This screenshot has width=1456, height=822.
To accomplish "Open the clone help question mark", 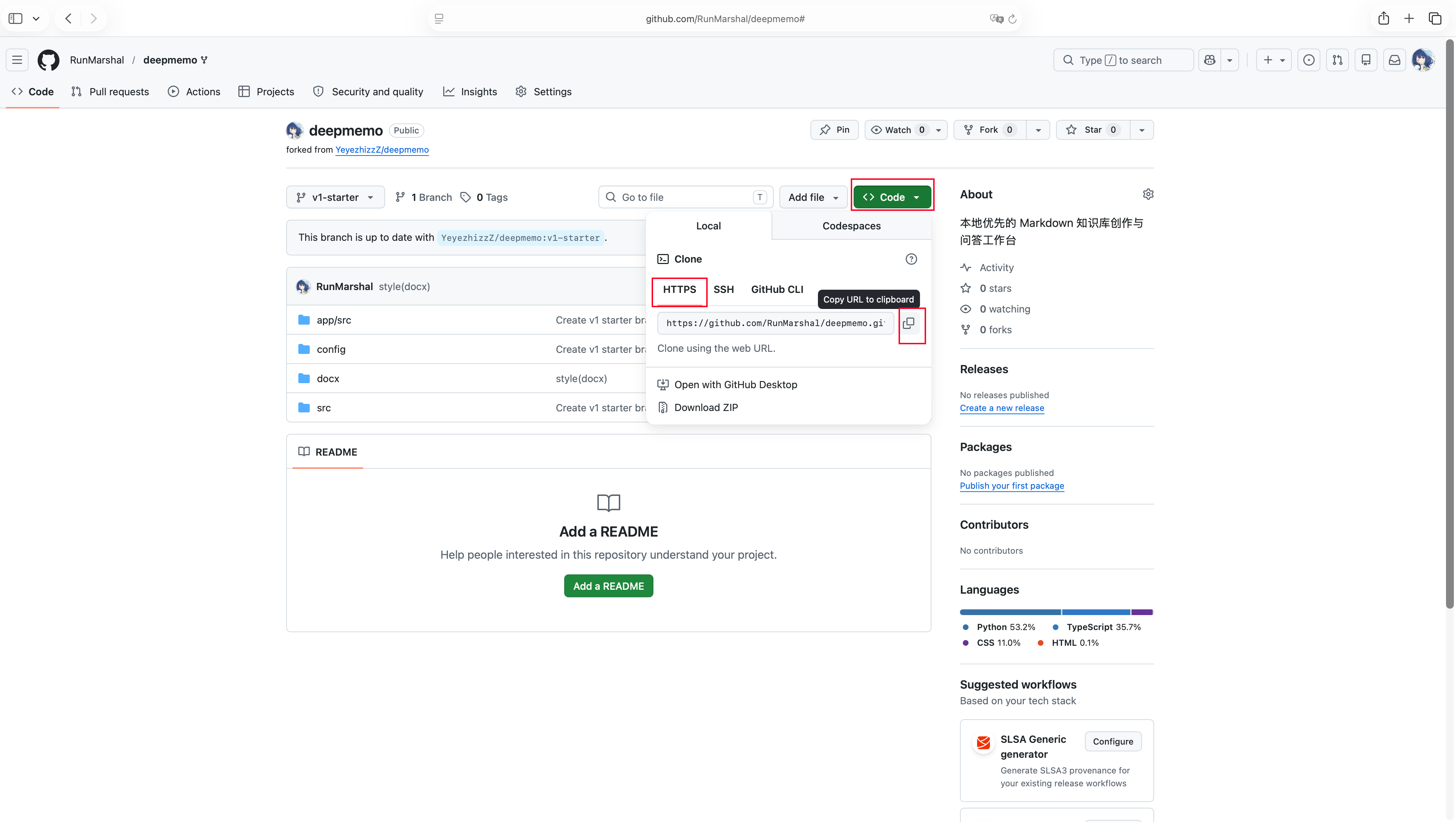I will pos(911,259).
